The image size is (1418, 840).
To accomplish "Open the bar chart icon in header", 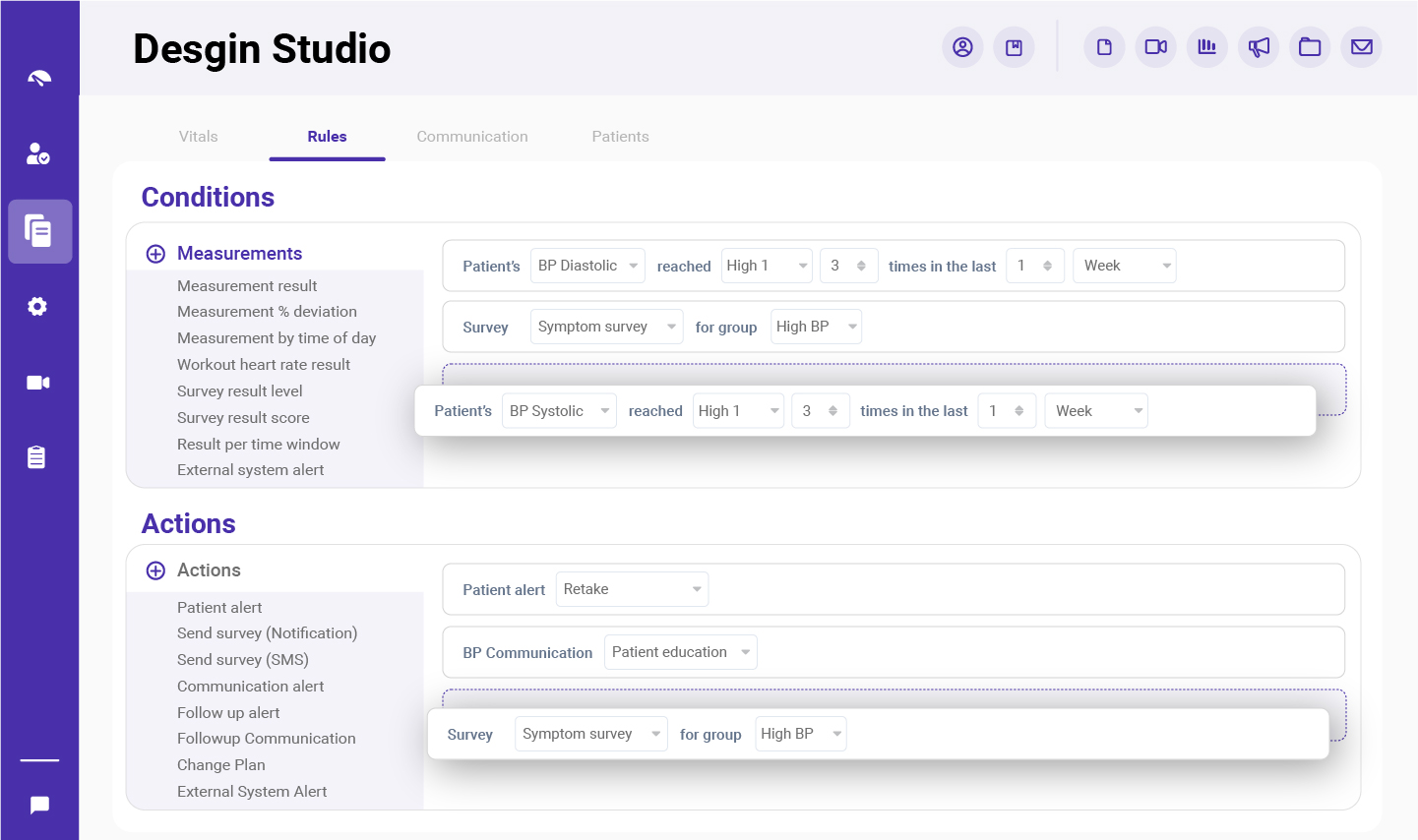I will point(1206,47).
